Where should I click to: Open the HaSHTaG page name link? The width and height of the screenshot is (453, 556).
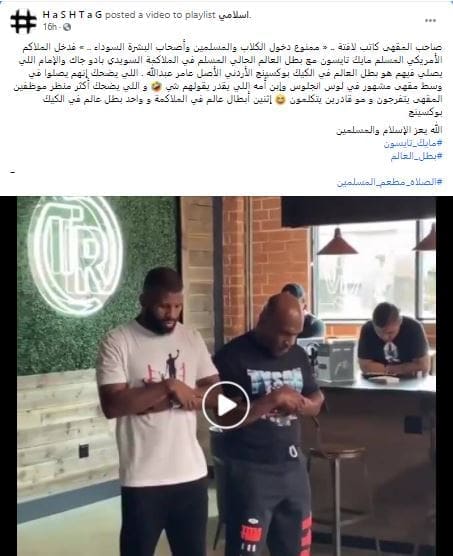[x=72, y=15]
